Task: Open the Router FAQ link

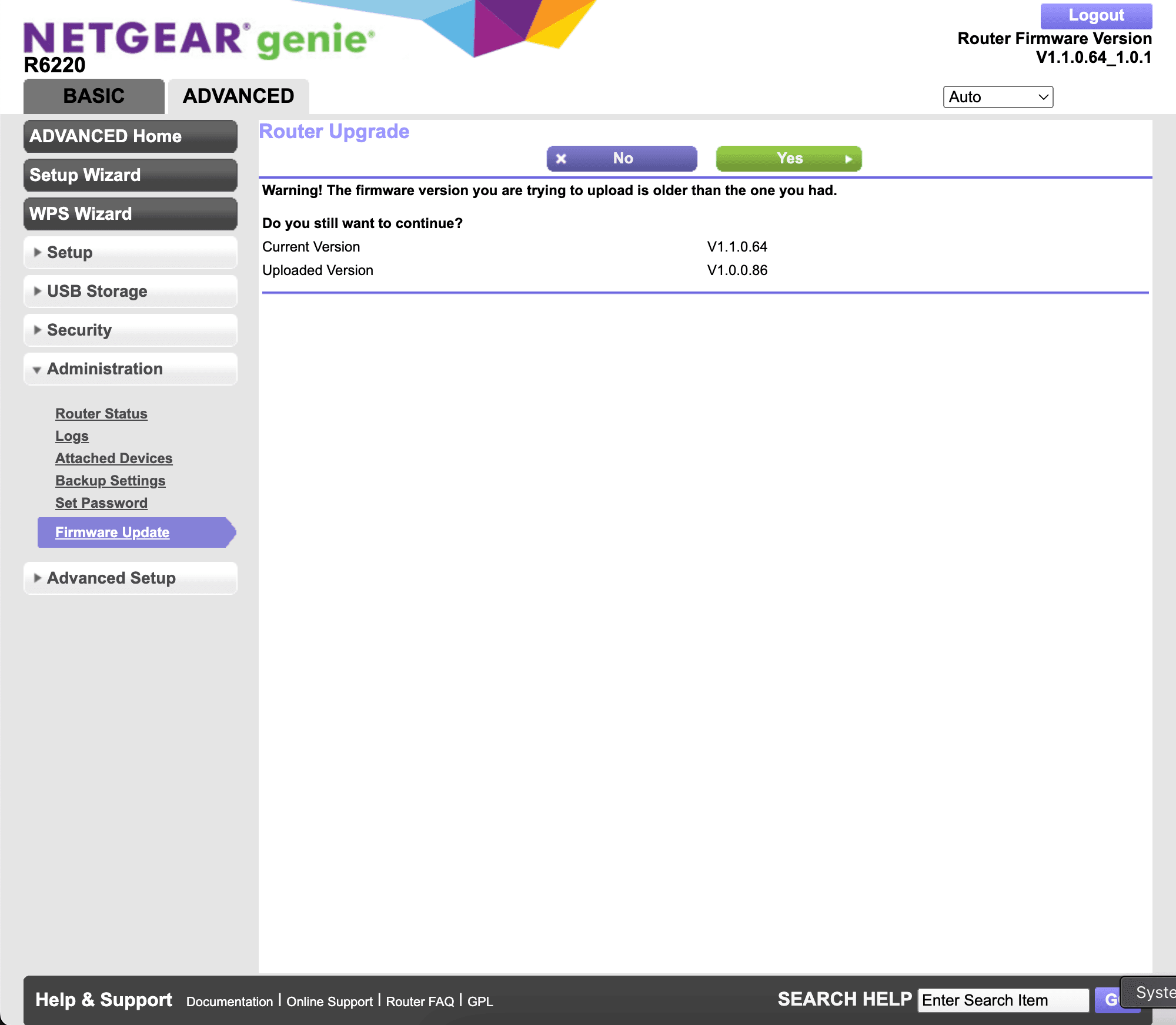Action: pyautogui.click(x=420, y=1001)
